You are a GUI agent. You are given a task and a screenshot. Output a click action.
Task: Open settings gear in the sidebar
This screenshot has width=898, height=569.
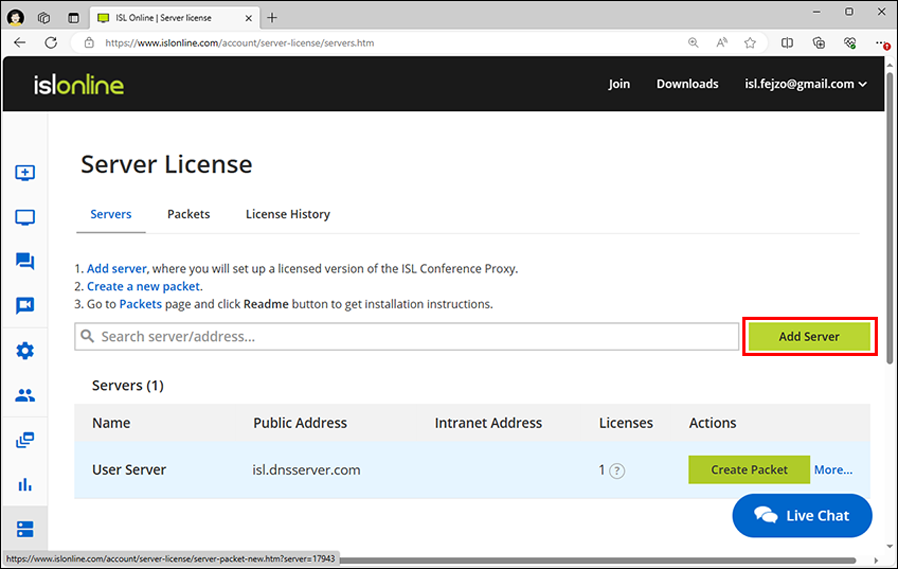[25, 351]
